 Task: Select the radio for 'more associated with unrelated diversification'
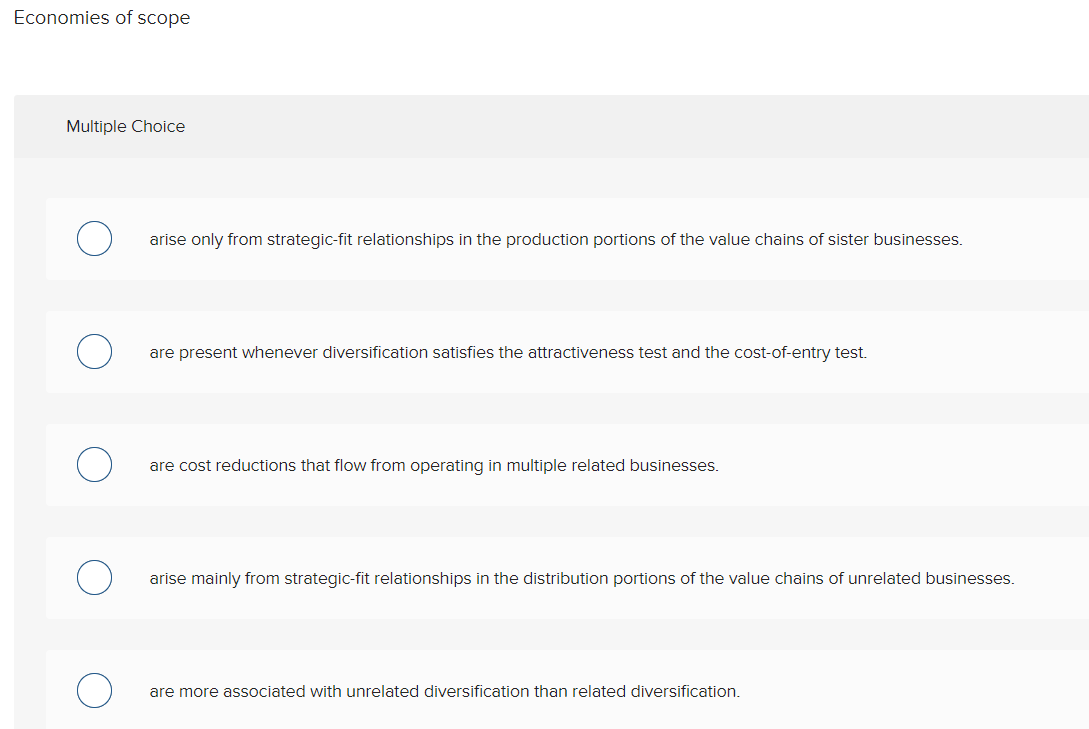tap(94, 691)
